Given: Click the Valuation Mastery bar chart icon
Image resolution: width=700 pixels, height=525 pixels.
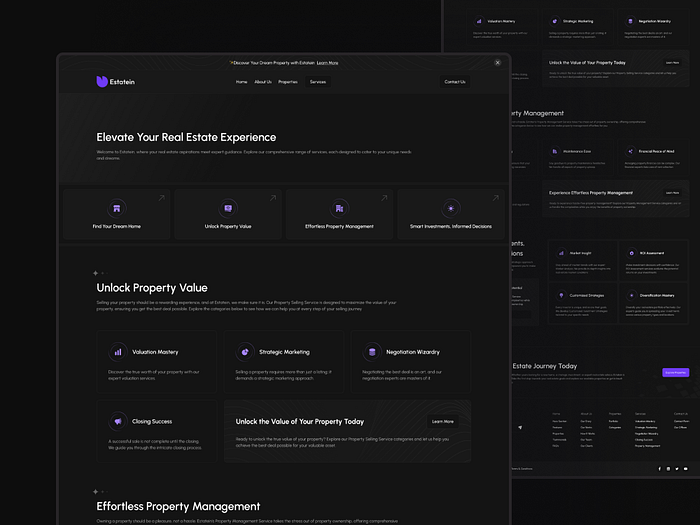Looking at the screenshot, I should [118, 352].
